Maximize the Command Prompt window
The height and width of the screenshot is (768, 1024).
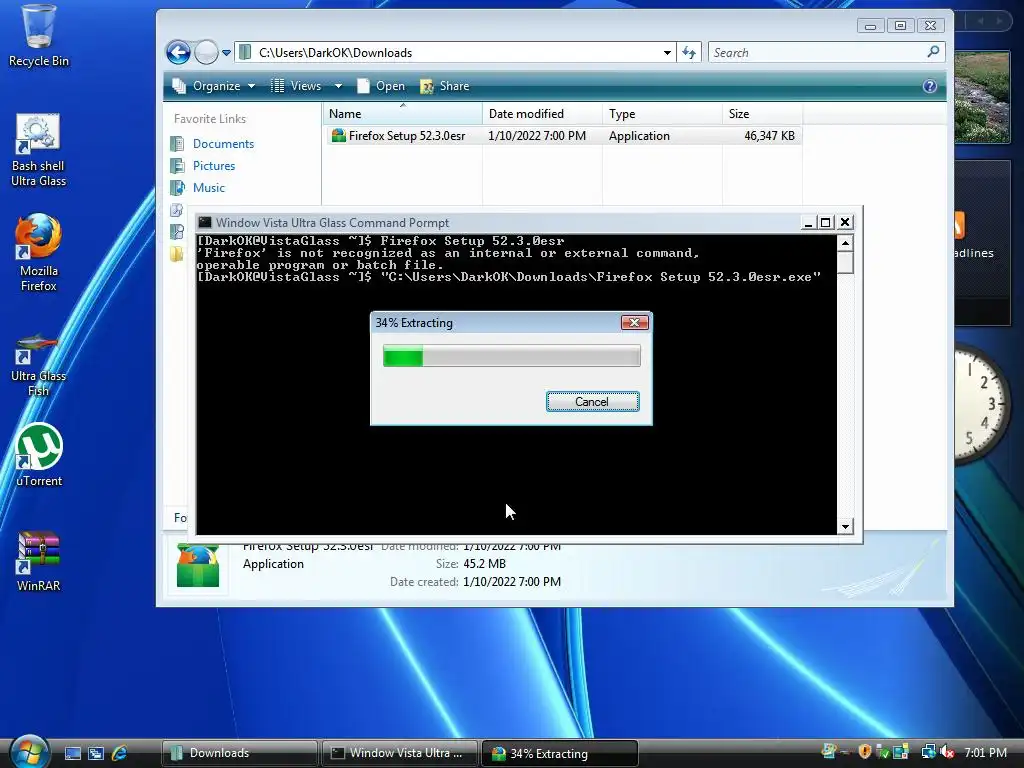click(825, 223)
